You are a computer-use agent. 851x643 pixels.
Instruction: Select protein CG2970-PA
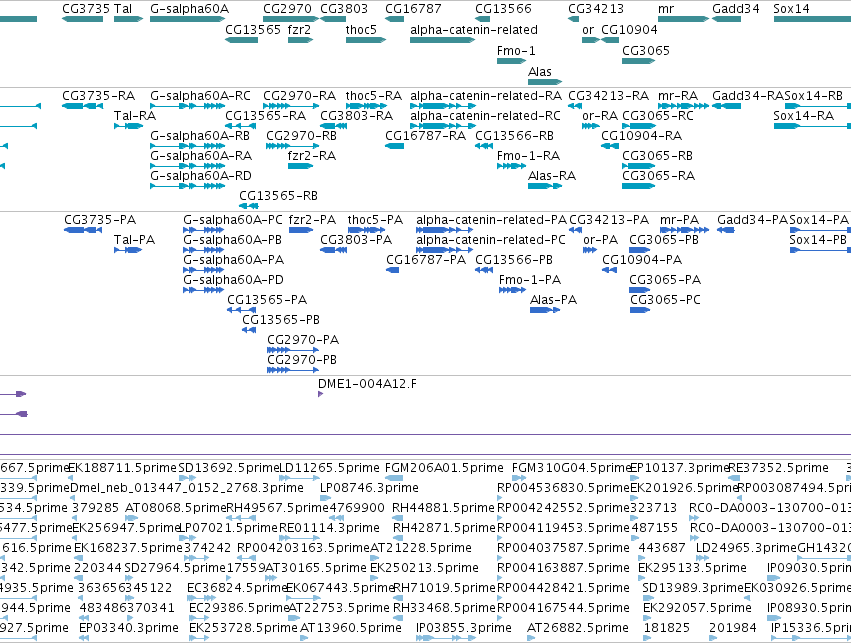point(303,340)
